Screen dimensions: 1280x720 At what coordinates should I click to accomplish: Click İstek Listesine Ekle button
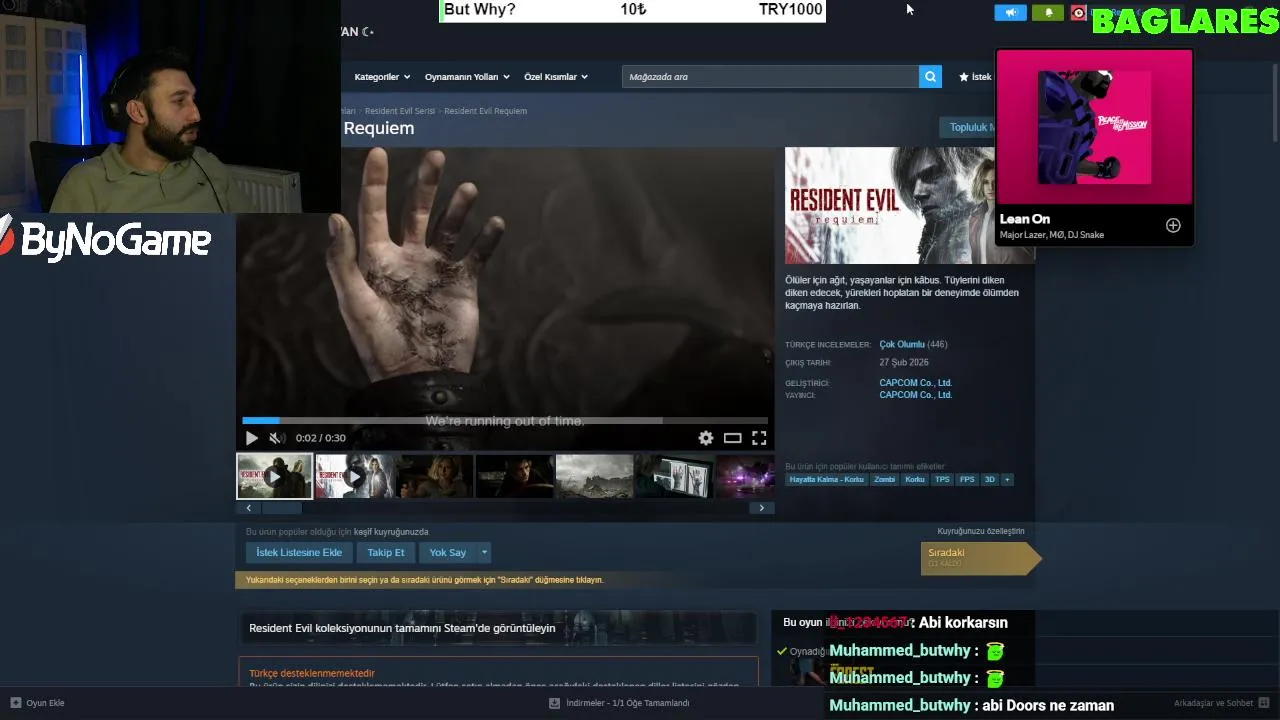299,552
